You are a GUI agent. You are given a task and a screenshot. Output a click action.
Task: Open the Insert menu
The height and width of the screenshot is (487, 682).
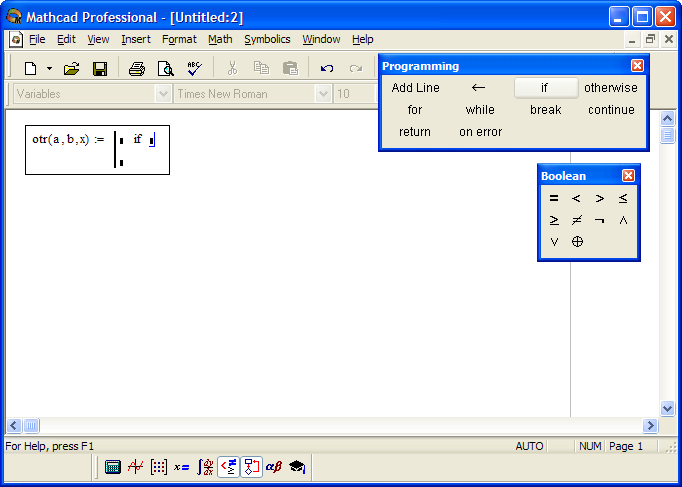point(136,40)
